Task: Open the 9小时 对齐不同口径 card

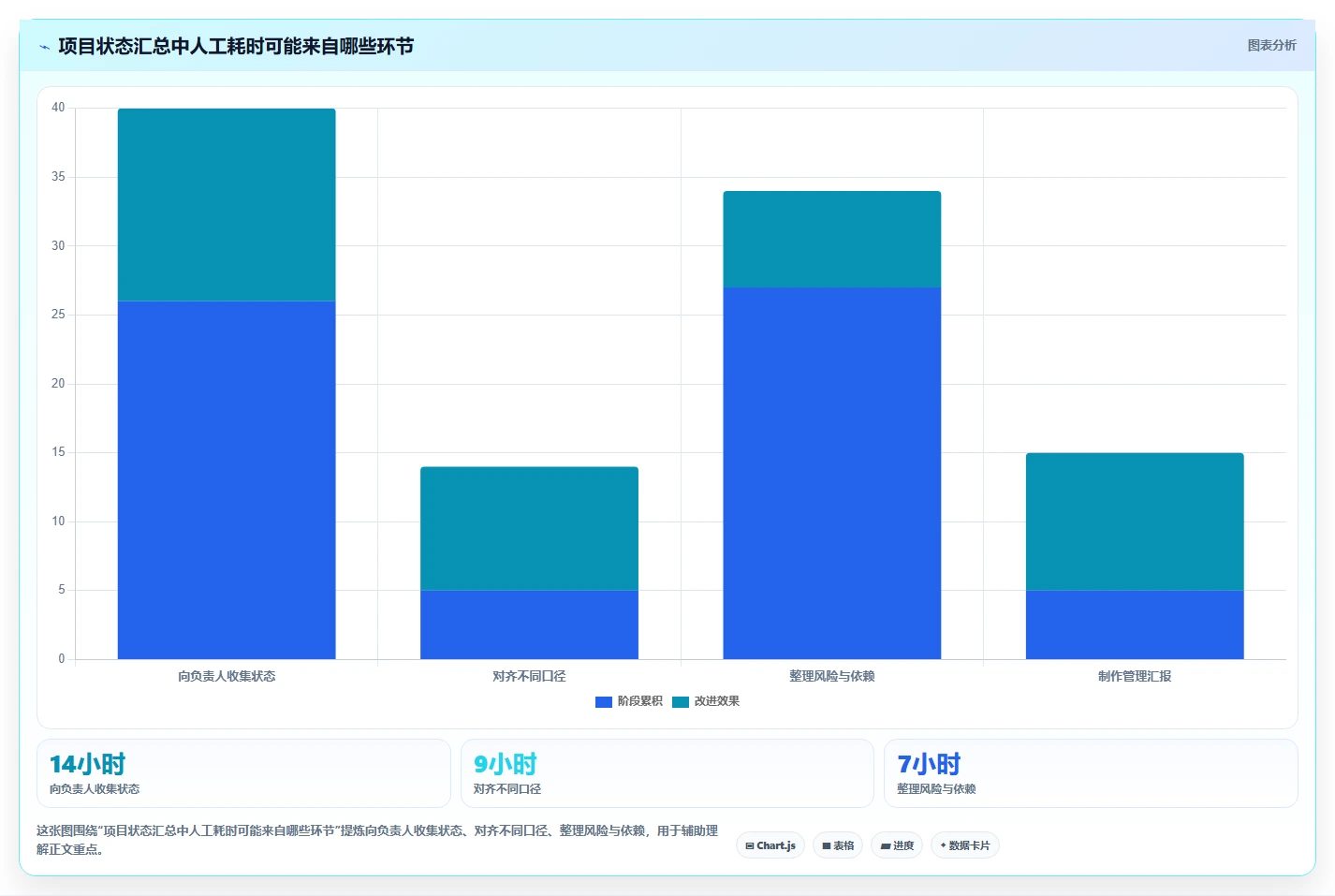Action: coord(667,773)
